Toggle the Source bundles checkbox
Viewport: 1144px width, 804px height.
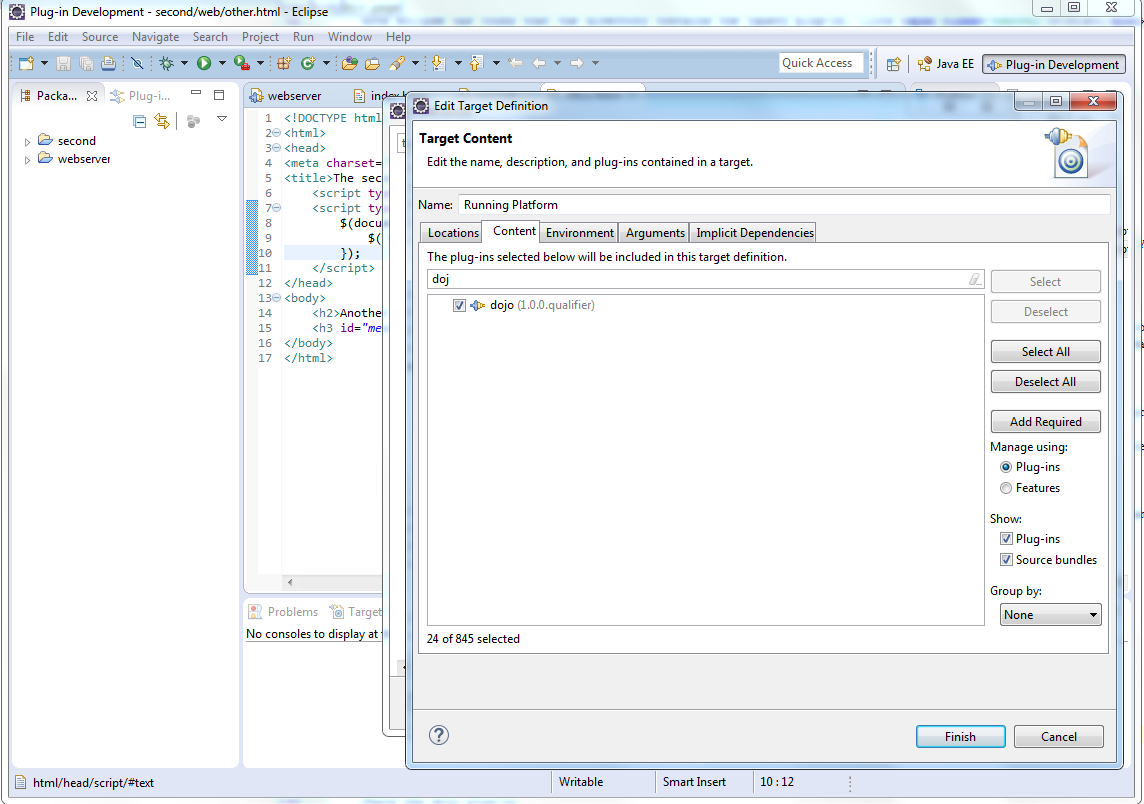click(x=1006, y=560)
